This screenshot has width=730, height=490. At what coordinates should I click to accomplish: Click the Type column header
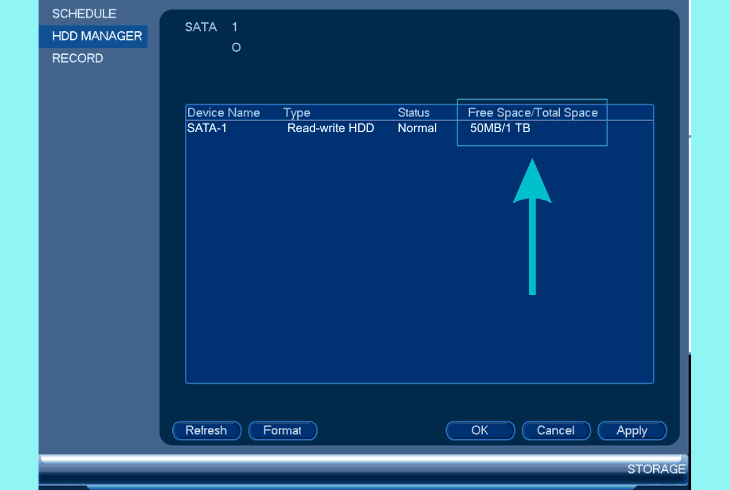coord(297,113)
